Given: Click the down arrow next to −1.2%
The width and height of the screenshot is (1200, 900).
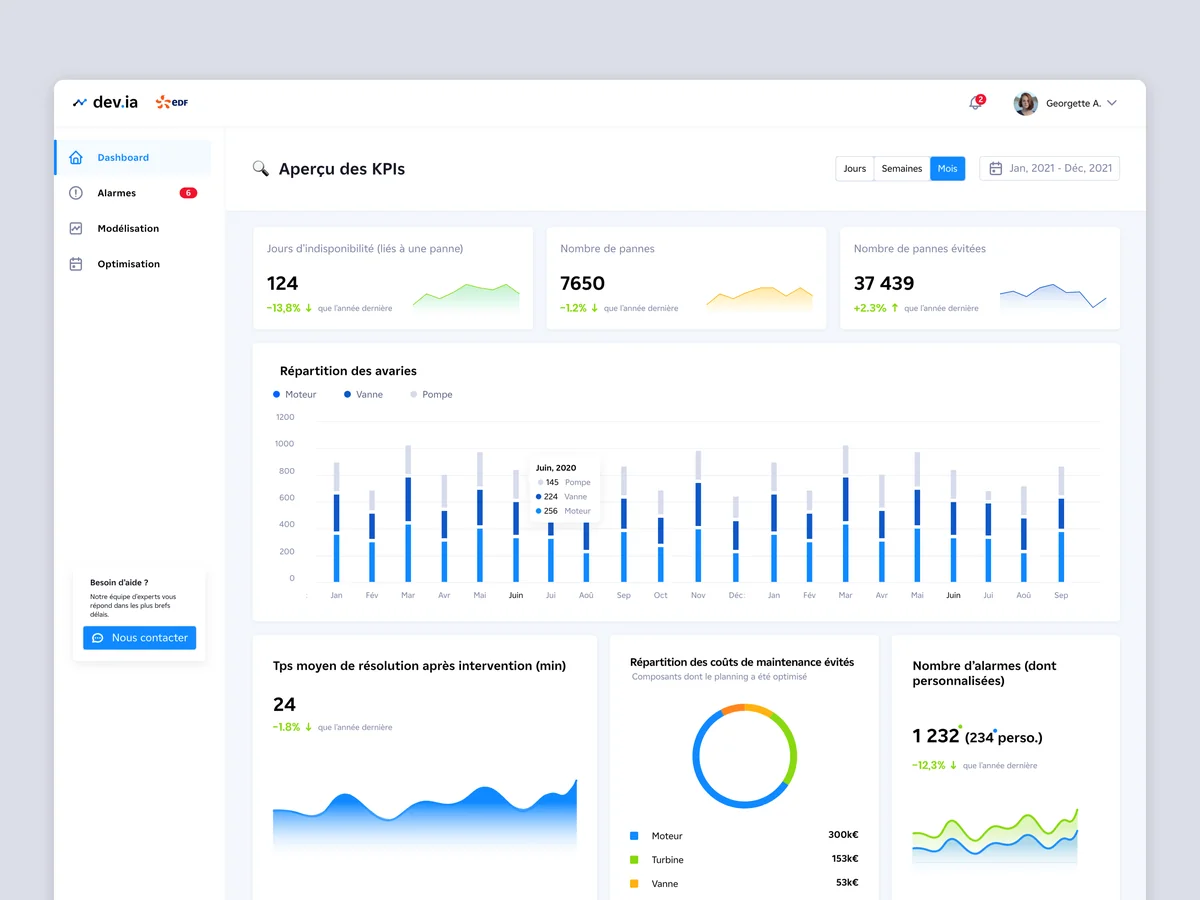Looking at the screenshot, I should pos(595,308).
